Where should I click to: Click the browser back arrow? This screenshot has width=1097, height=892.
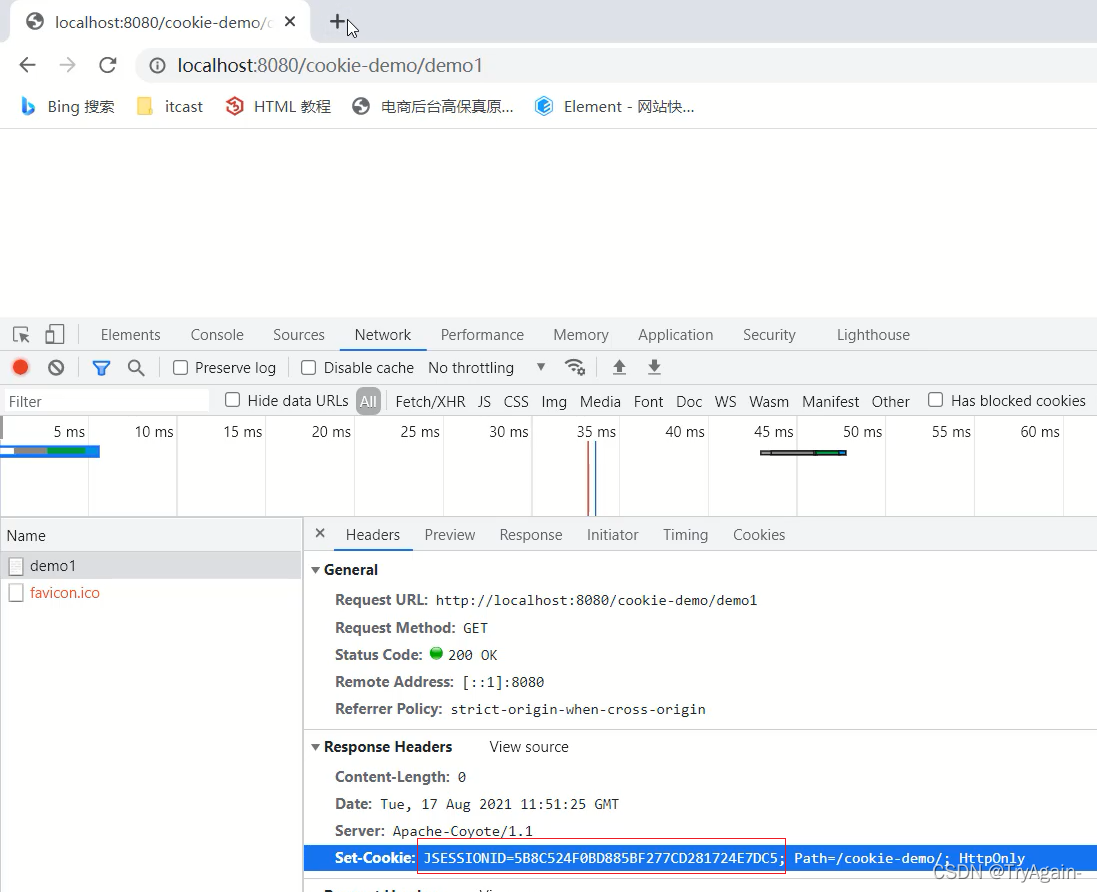[x=27, y=65]
